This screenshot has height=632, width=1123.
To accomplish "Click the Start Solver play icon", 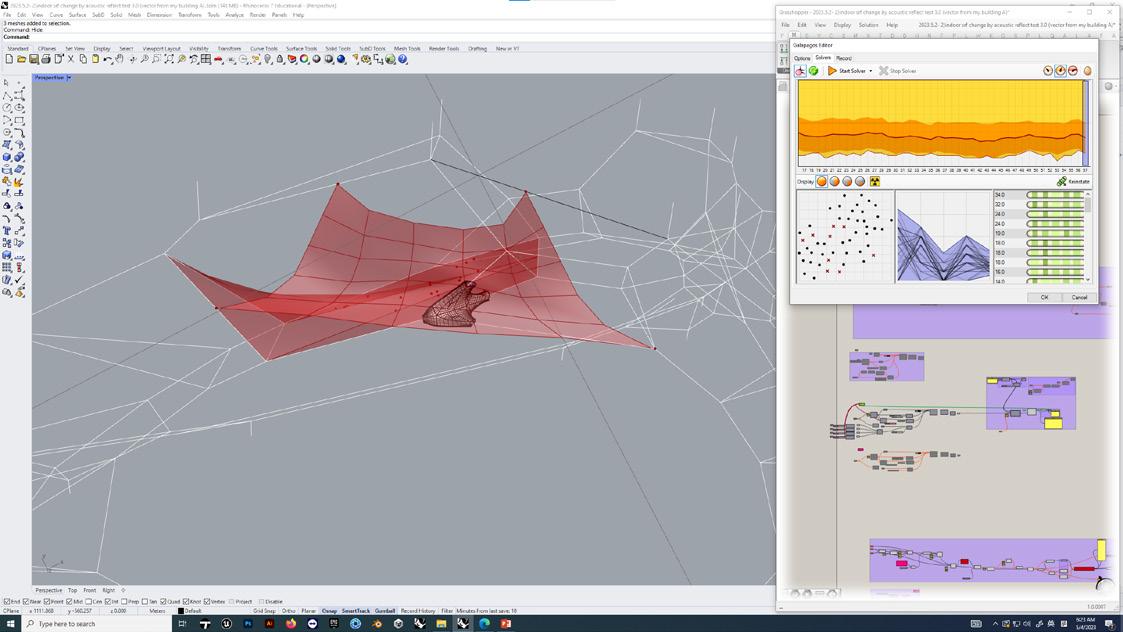I will pyautogui.click(x=832, y=71).
